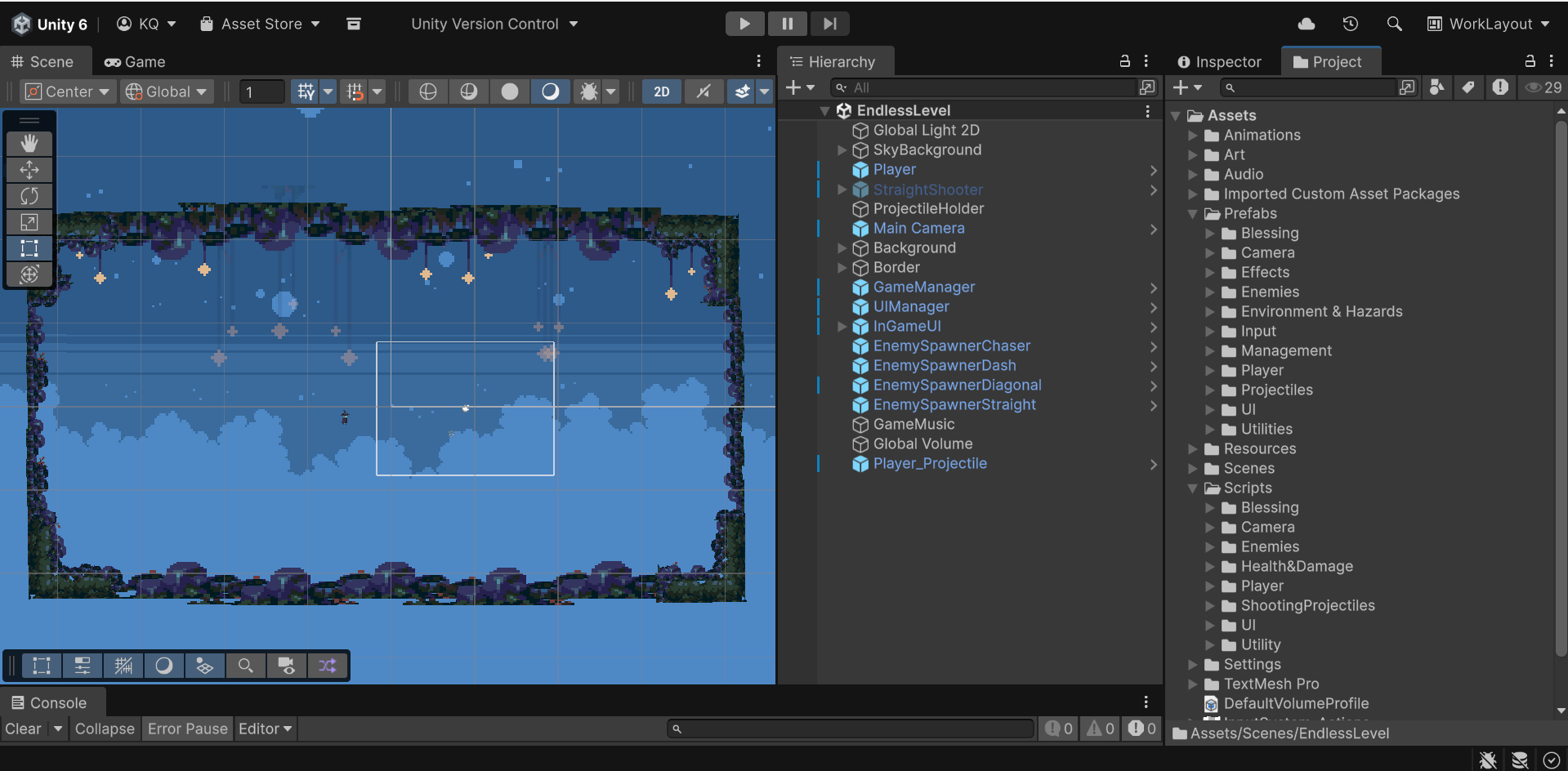Switch to the Game tab
The height and width of the screenshot is (771, 1568).
pyautogui.click(x=135, y=62)
